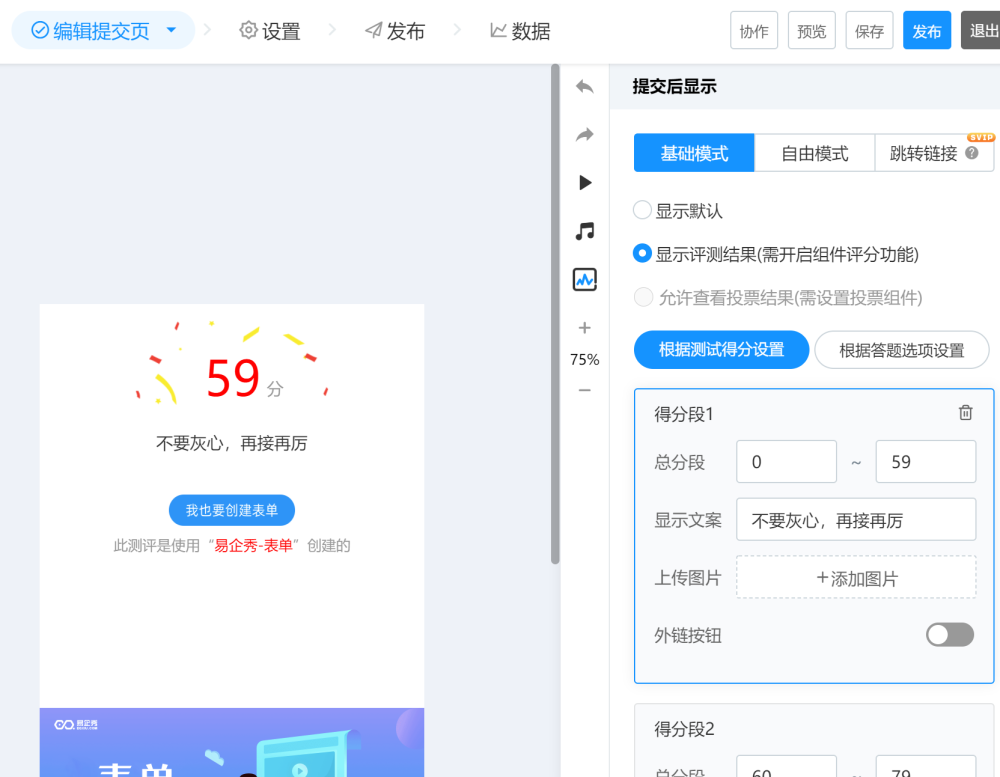Screen dimensions: 1000x777
Task: Click the 显示文案 text input field
Action: tap(855, 520)
